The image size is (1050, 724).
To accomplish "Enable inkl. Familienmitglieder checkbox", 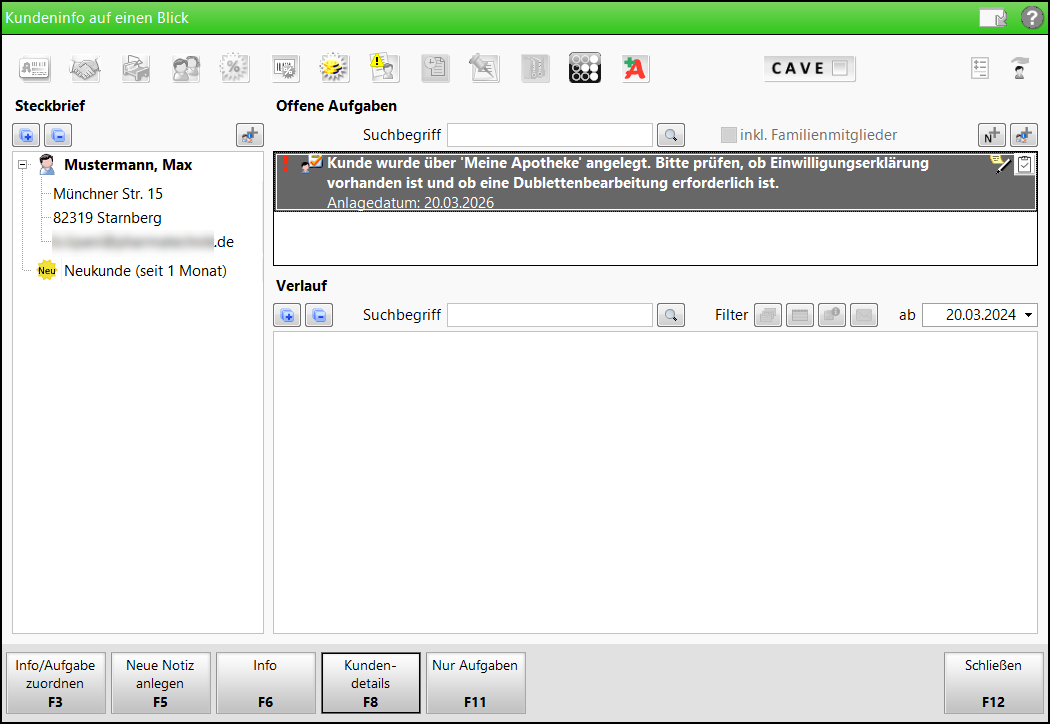I will point(729,135).
